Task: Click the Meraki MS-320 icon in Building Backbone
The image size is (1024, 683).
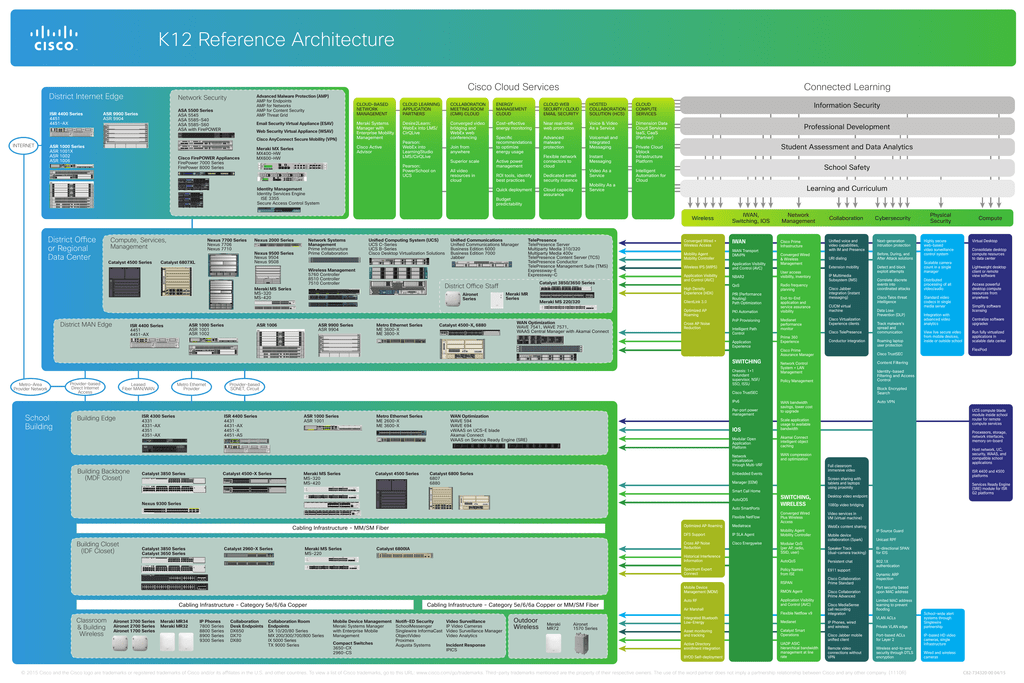Action: pyautogui.click(x=330, y=490)
